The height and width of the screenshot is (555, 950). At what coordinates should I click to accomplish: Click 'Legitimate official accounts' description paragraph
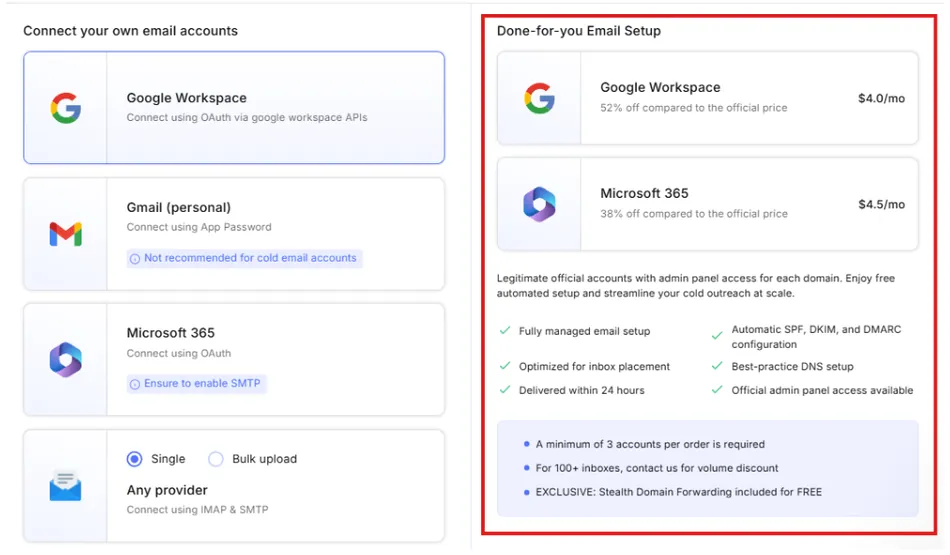pos(696,285)
